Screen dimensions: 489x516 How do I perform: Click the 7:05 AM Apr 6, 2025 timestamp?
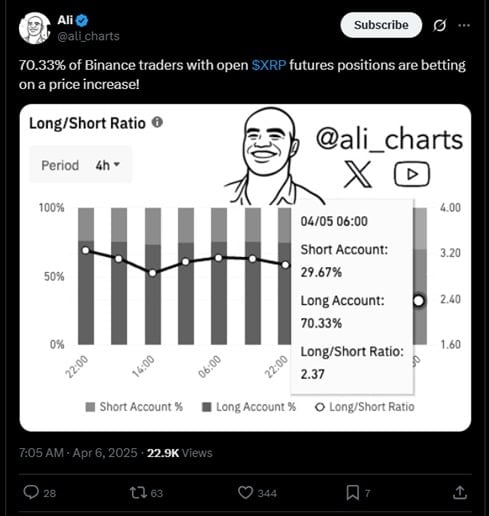tap(78, 453)
